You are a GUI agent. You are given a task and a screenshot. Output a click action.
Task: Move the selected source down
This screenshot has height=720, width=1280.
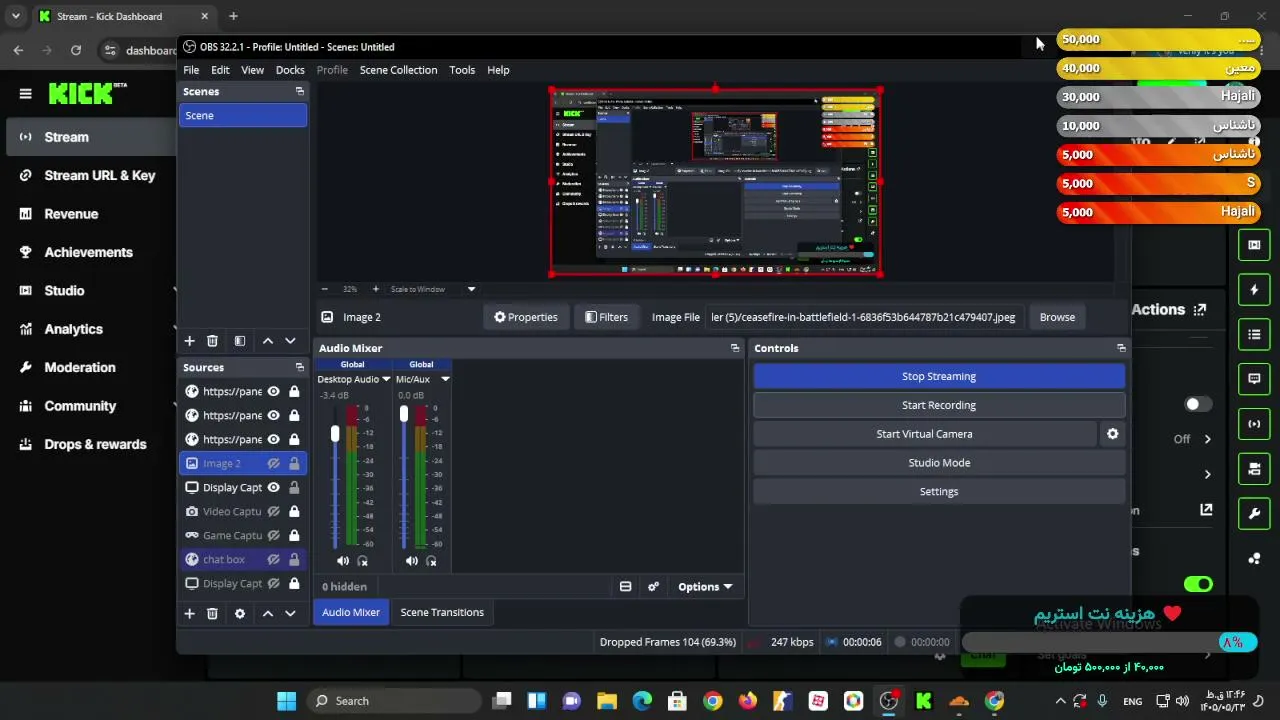pos(290,613)
